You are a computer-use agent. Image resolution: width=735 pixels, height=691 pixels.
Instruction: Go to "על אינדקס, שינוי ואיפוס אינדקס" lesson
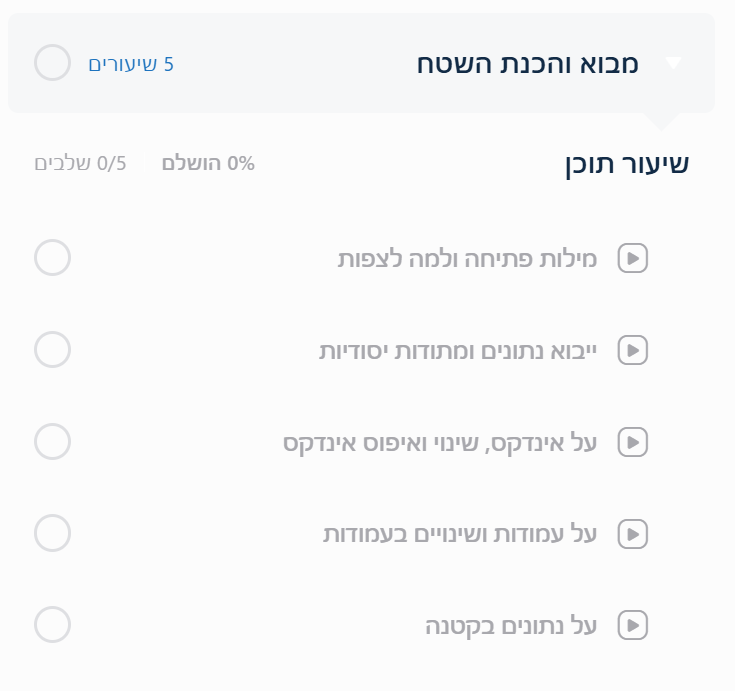(x=440, y=442)
